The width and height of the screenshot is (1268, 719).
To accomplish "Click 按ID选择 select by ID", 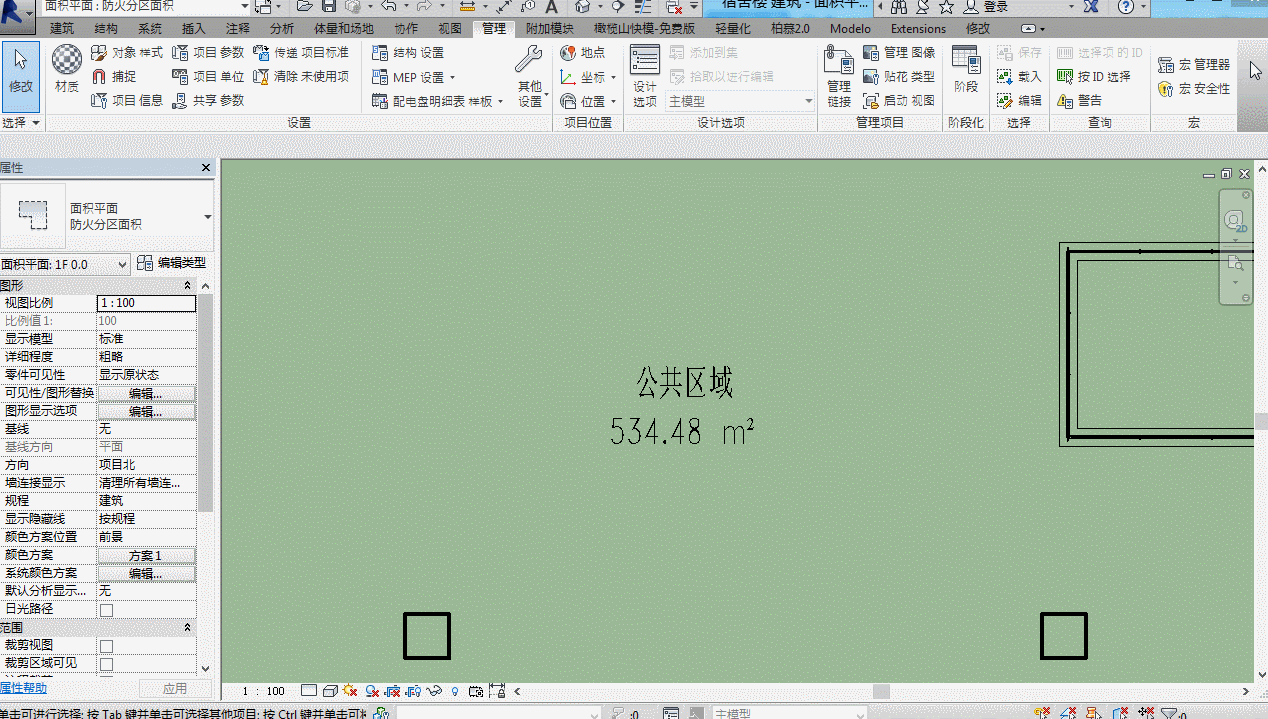I will (1094, 76).
